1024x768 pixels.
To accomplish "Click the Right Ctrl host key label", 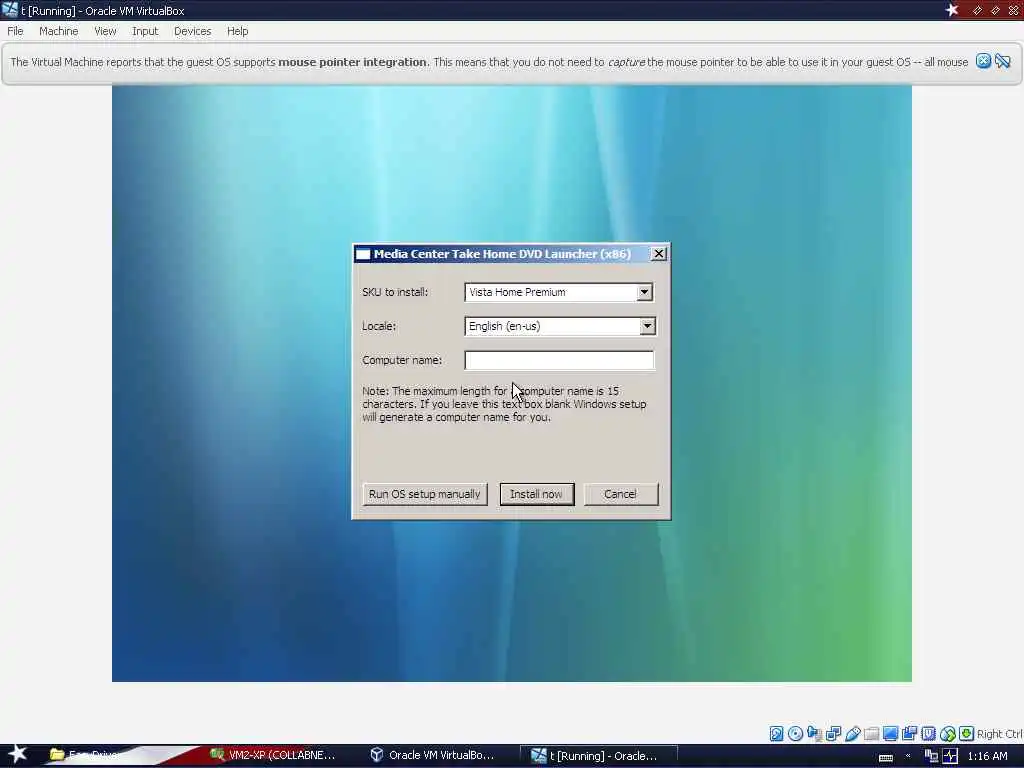I will pos(1000,733).
